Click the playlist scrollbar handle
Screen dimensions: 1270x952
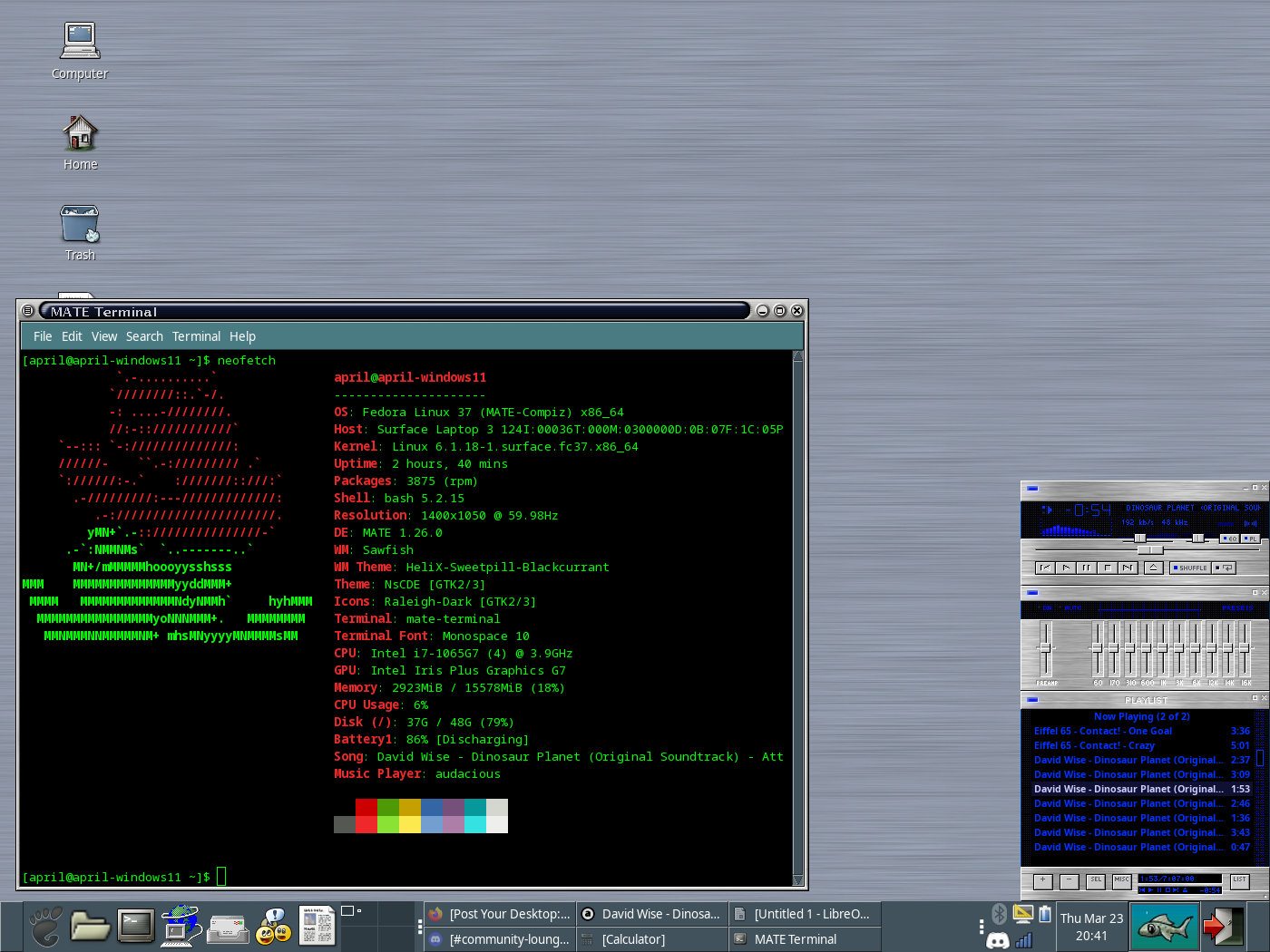[1260, 758]
